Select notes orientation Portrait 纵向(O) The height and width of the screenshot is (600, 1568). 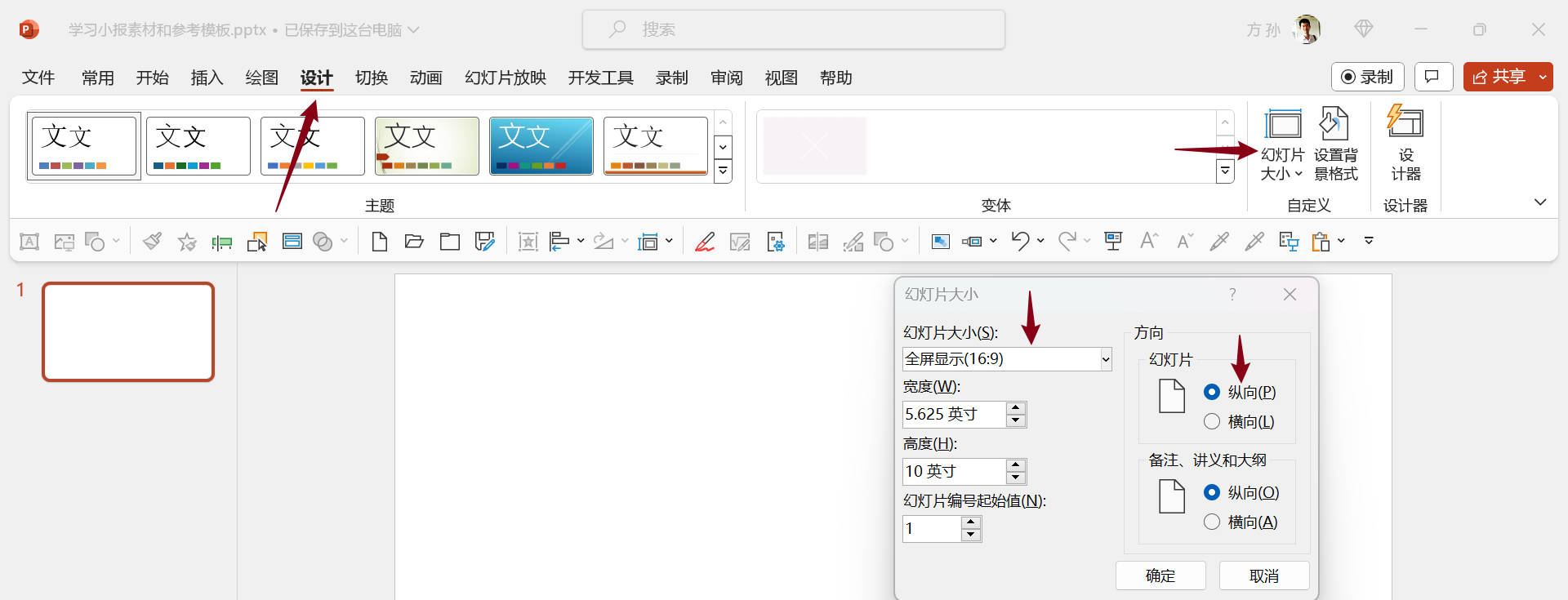(1241, 492)
